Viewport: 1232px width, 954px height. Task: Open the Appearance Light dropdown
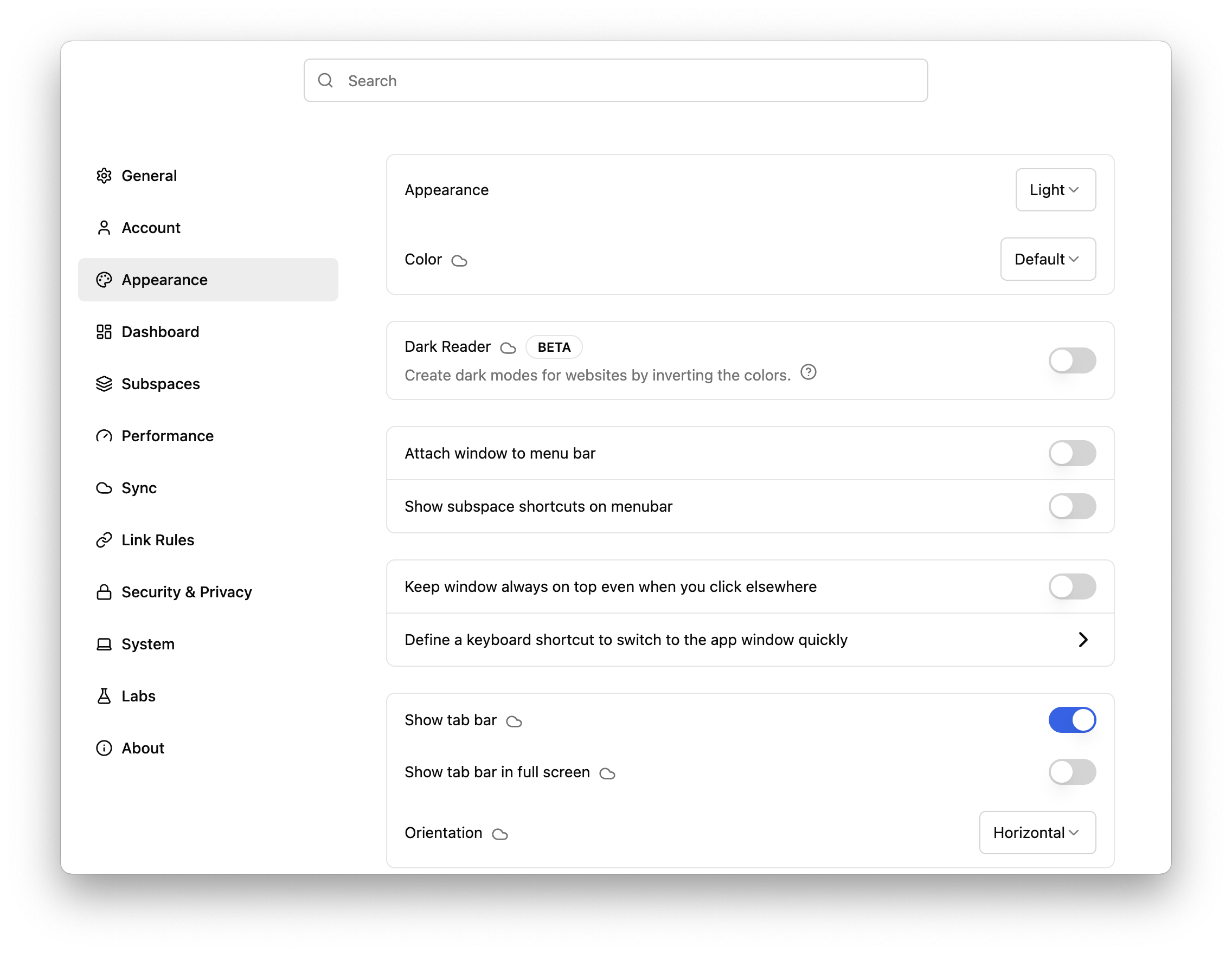pos(1055,190)
